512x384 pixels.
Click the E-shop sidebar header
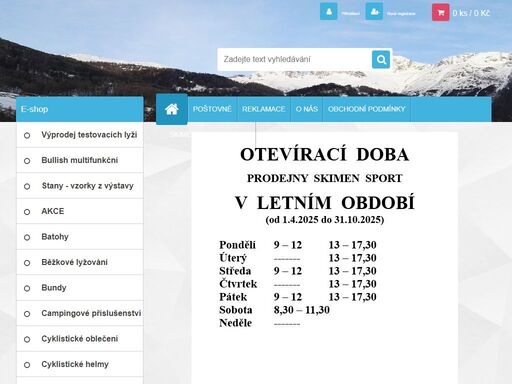[x=80, y=109]
